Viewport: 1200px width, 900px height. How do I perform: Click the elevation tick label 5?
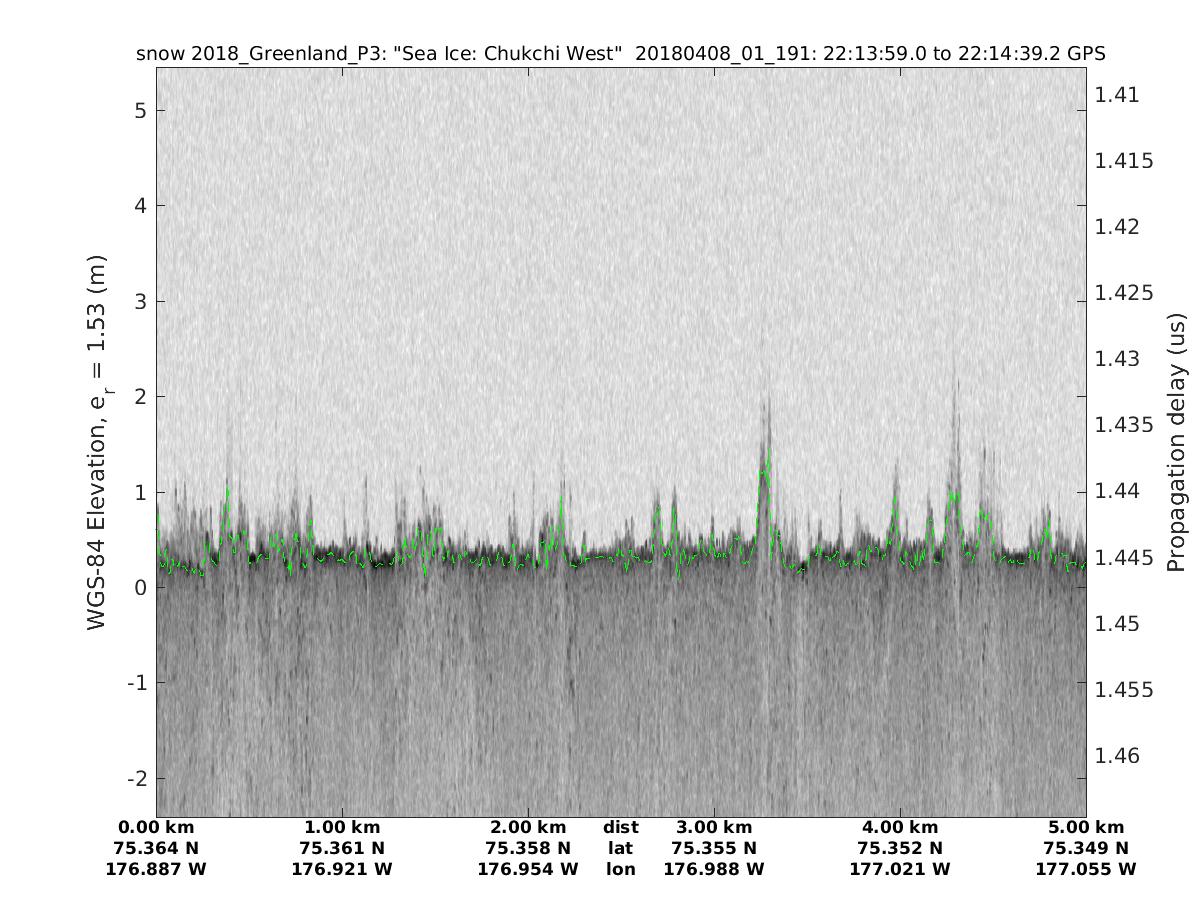pyautogui.click(x=141, y=110)
